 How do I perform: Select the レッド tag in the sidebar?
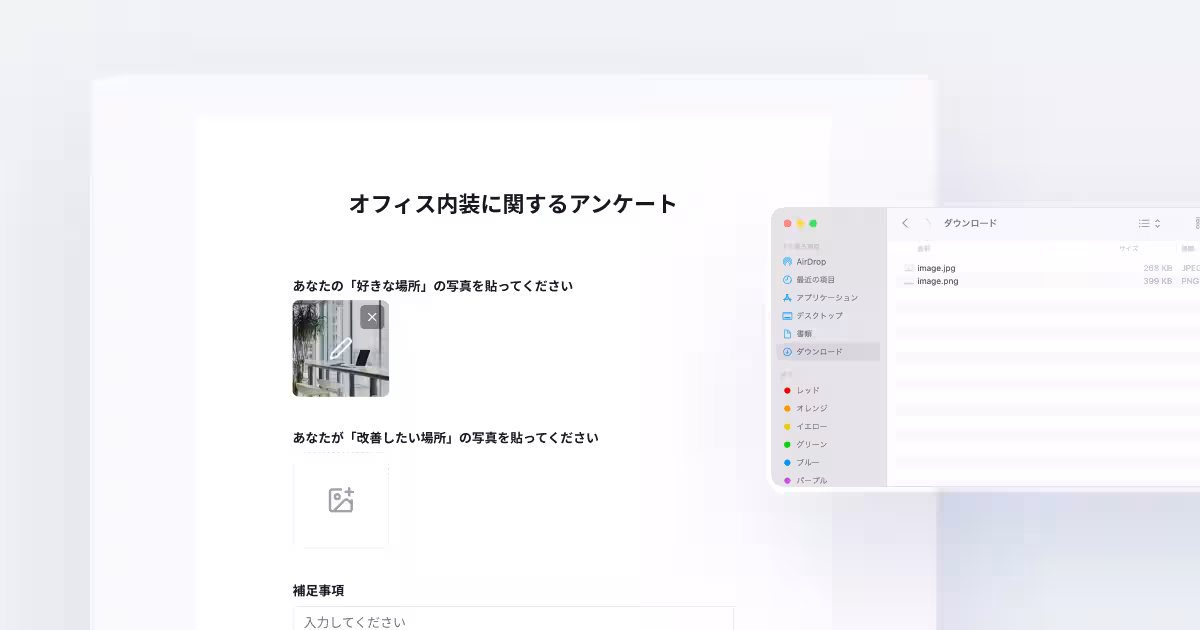tap(807, 390)
